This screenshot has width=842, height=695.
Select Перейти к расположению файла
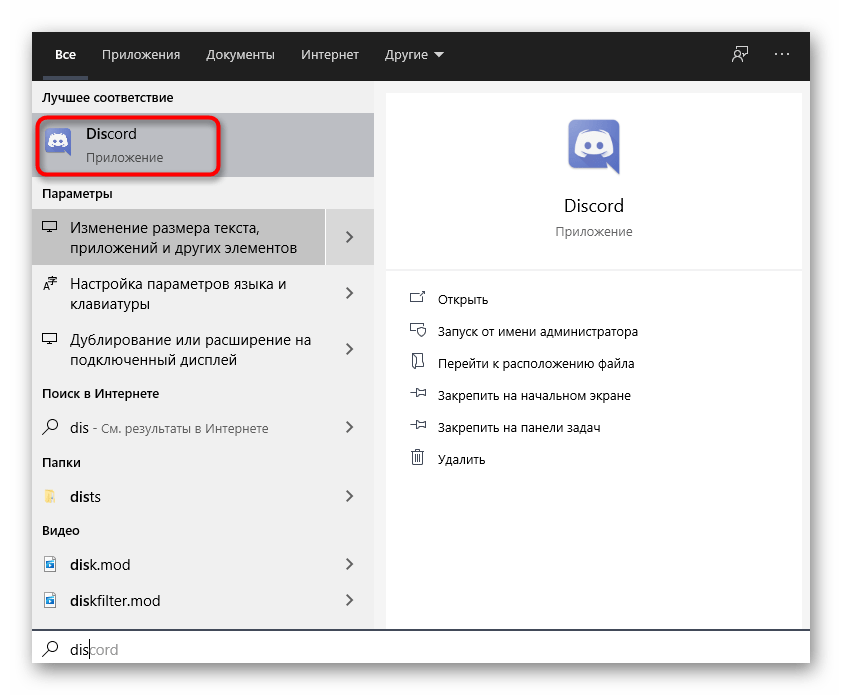tap(536, 364)
